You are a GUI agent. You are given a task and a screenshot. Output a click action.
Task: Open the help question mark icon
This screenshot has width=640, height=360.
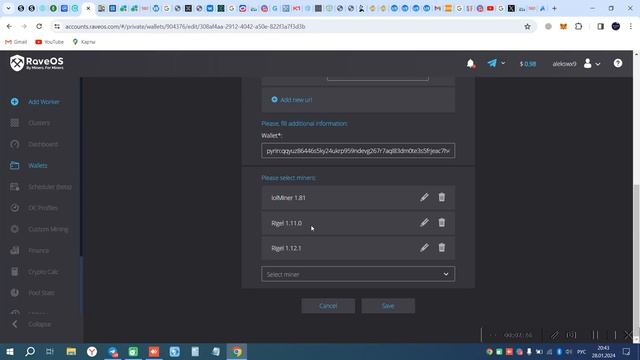[x=618, y=63]
